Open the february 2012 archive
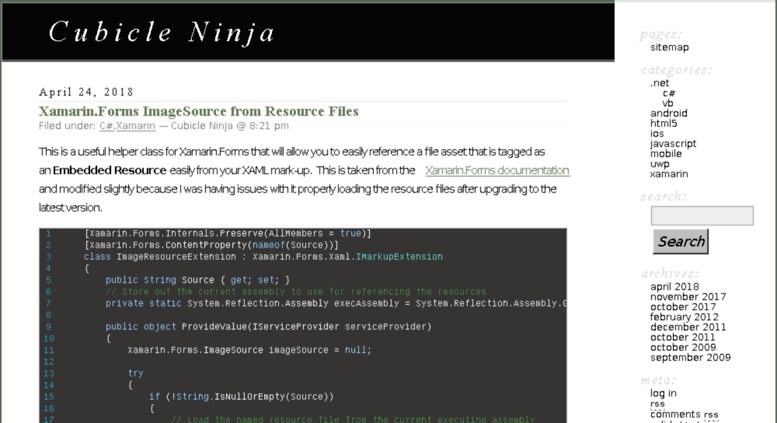Viewport: 777px width, 423px height. click(x=684, y=317)
